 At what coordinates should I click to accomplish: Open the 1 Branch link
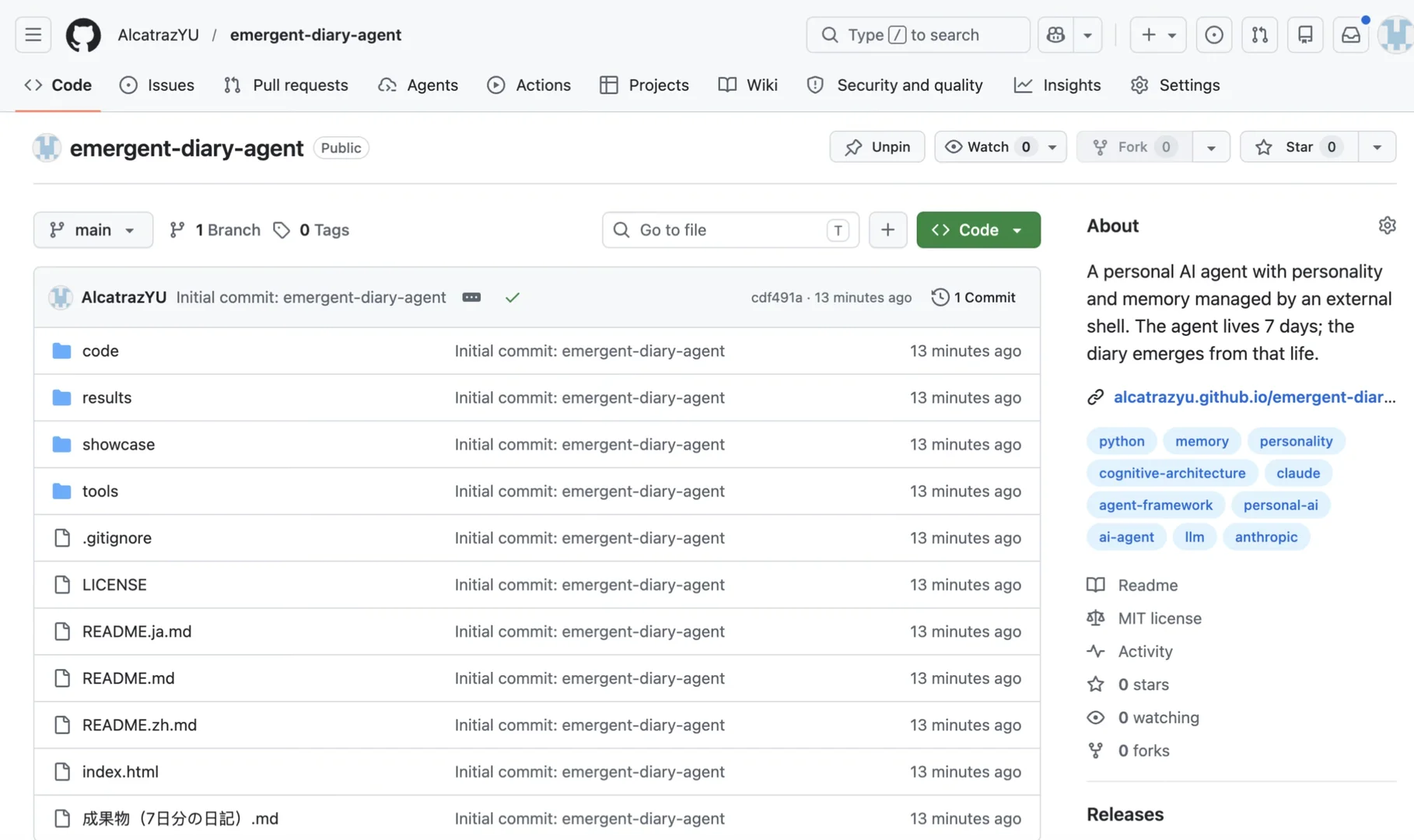coord(215,229)
